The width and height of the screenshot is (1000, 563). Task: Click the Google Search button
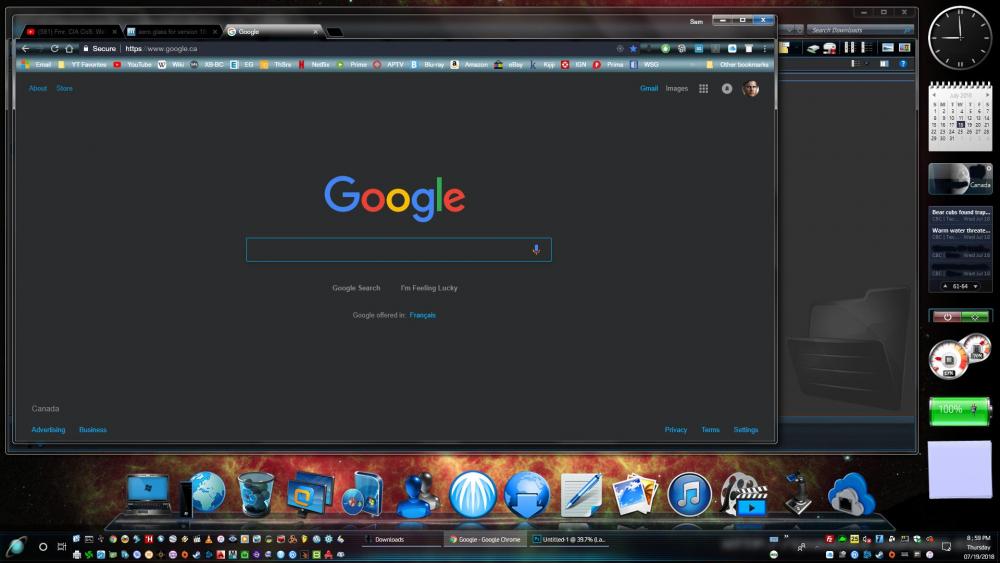pos(356,288)
